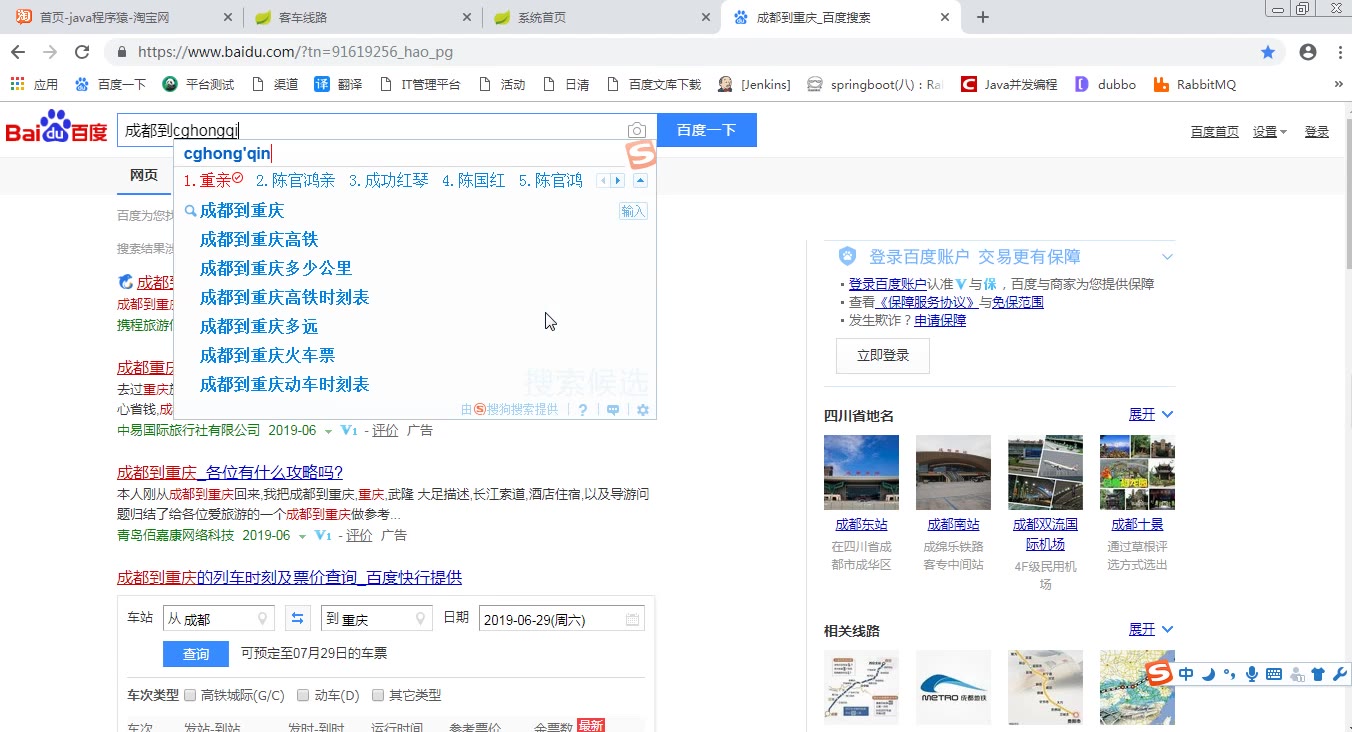Select suggestion 成都到重庆高铁时刻表
The height and width of the screenshot is (732, 1352).
pyautogui.click(x=284, y=297)
